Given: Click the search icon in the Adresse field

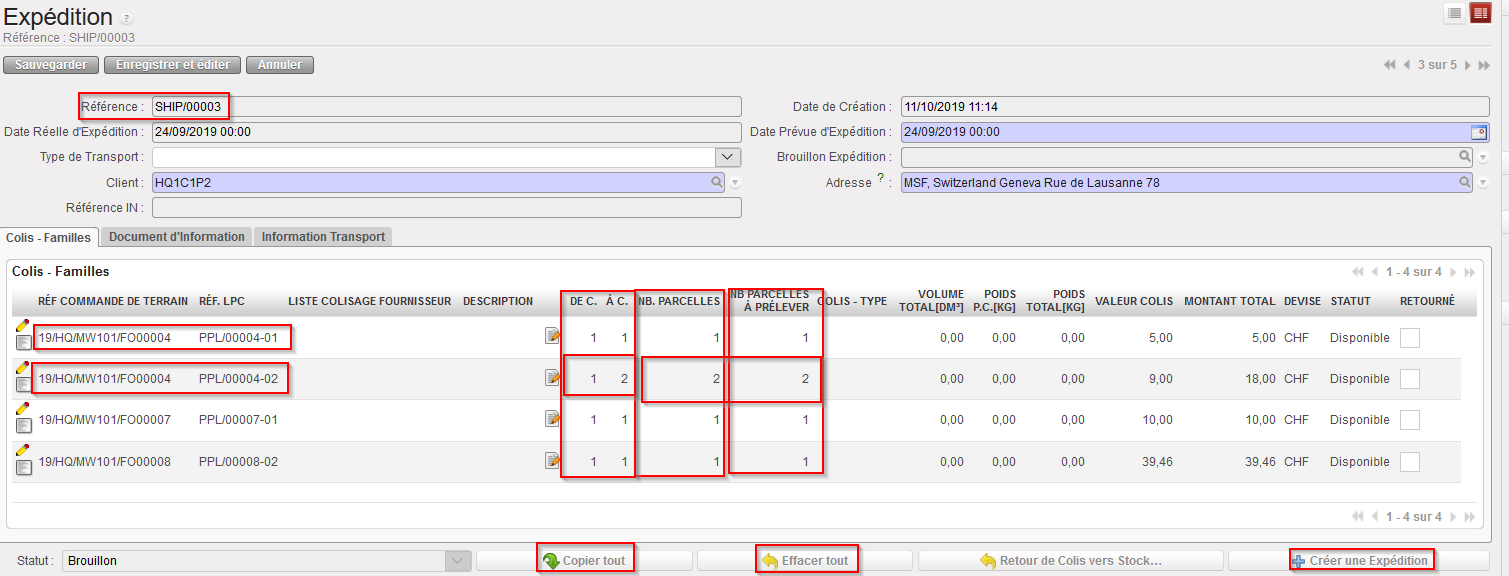Looking at the screenshot, I should pyautogui.click(x=1464, y=183).
